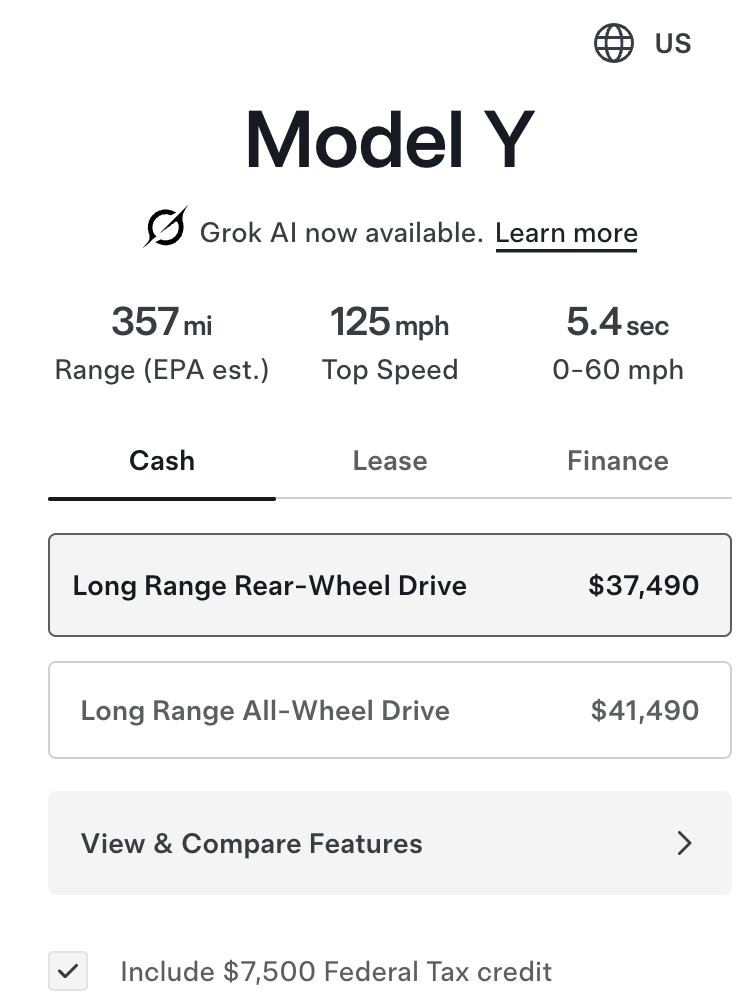Image resolution: width=748 pixels, height=1008 pixels.
Task: Click the $41,490 price
Action: pos(645,711)
